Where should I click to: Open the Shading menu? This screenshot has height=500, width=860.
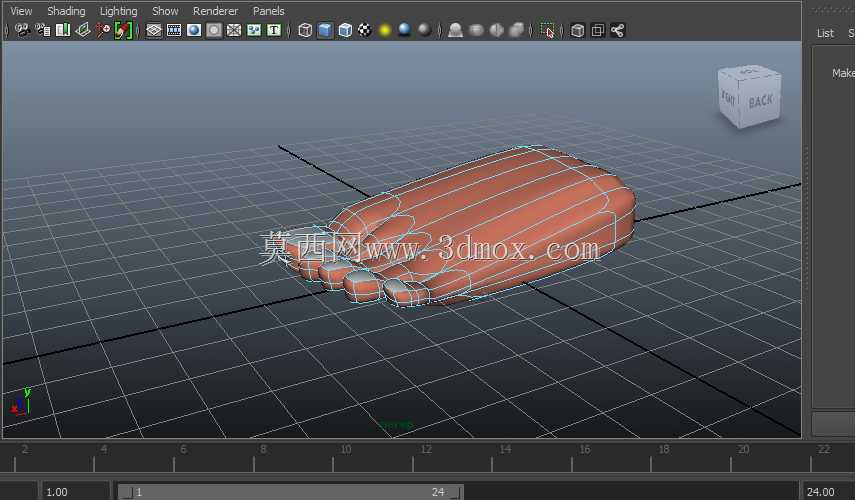[66, 11]
